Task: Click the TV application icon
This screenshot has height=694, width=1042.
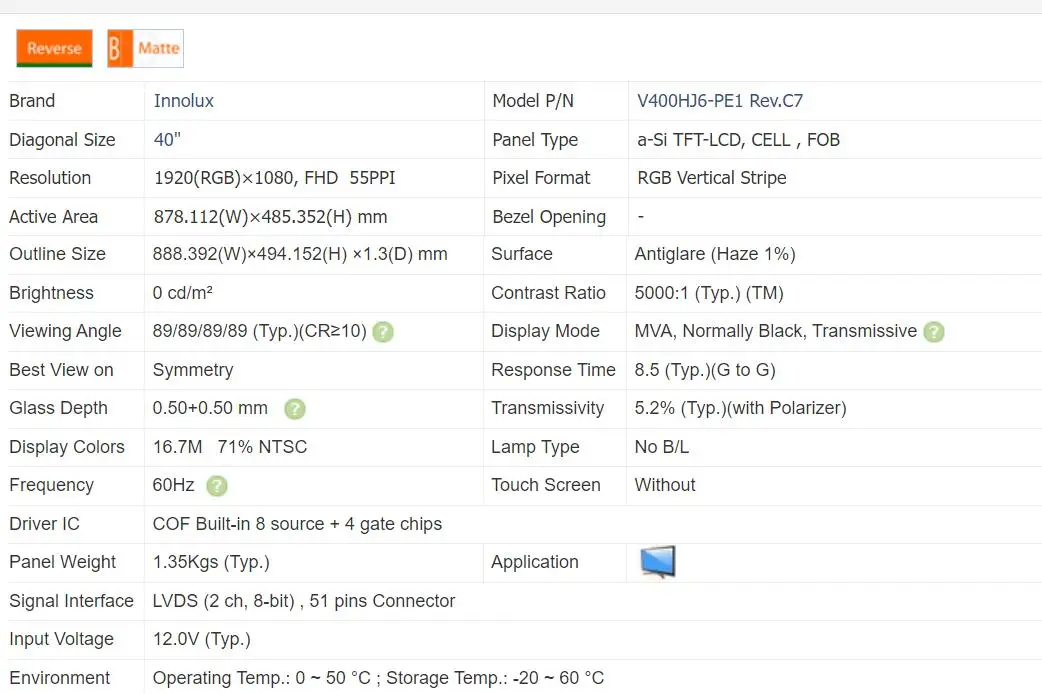Action: (657, 561)
